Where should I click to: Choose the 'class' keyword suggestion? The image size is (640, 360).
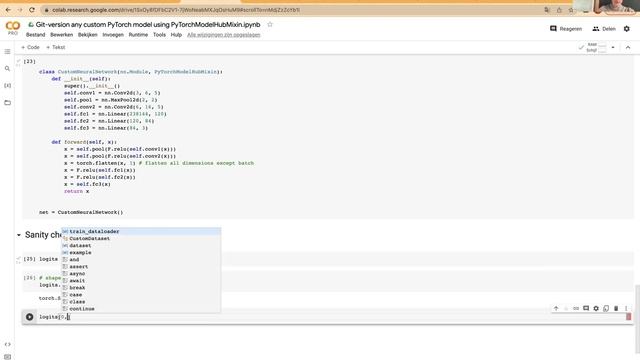[x=141, y=302]
